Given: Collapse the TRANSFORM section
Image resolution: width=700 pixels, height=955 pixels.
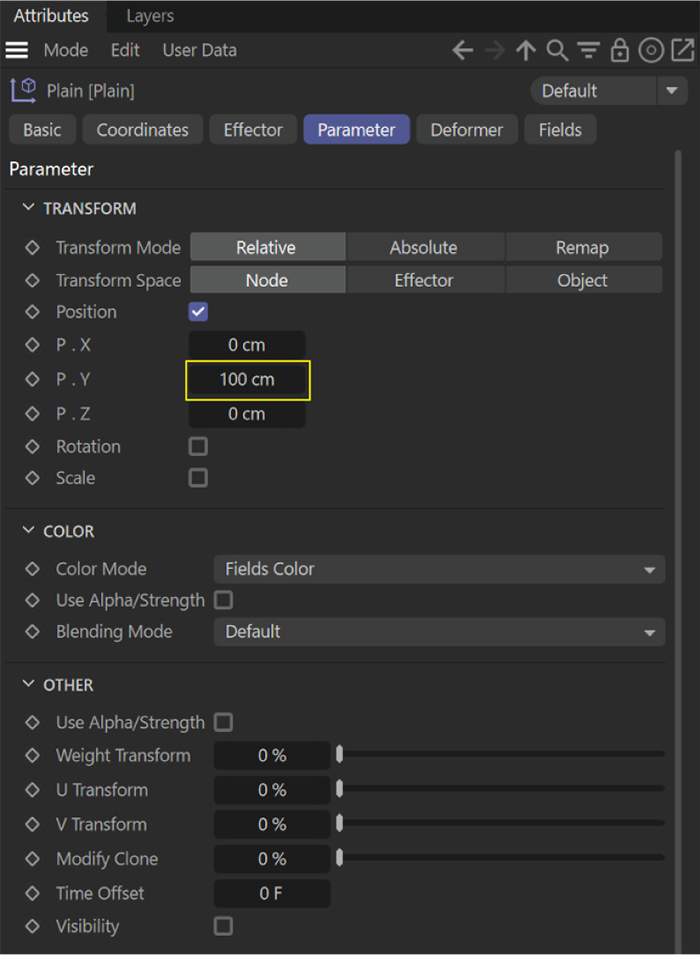Looking at the screenshot, I should point(28,208).
